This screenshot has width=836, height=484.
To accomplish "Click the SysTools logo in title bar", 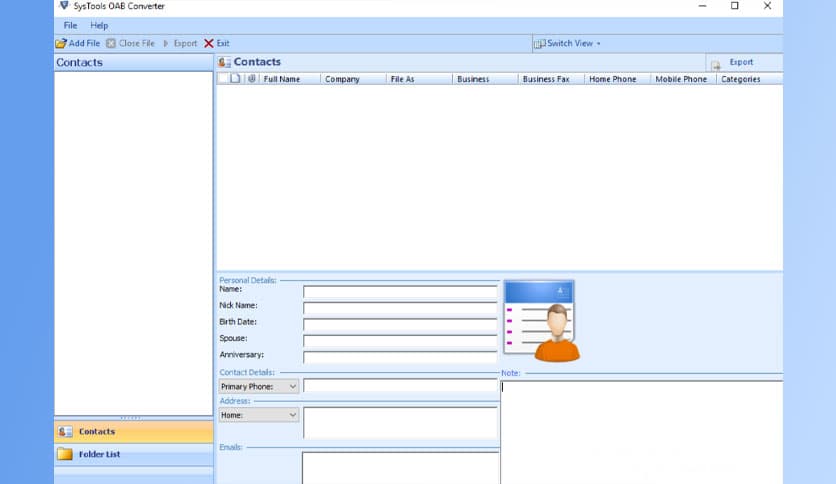I will pos(64,6).
